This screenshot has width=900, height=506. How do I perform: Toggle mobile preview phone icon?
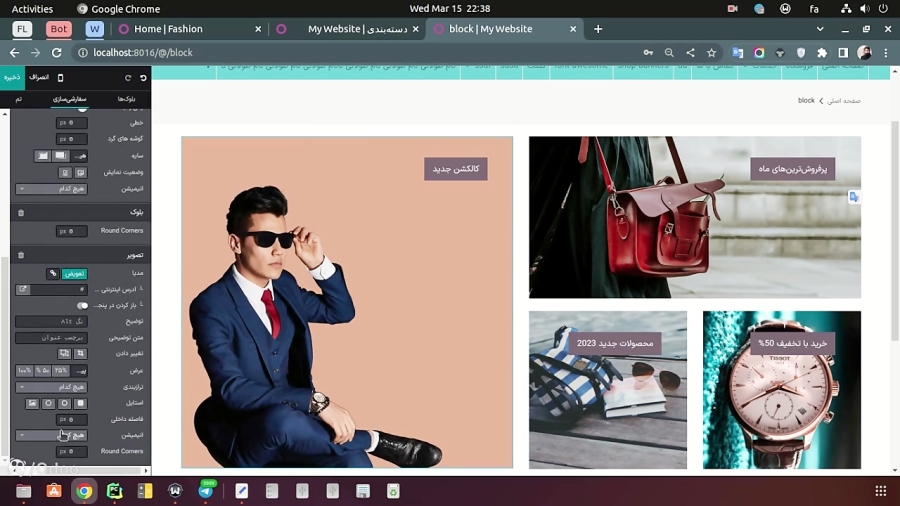60,77
